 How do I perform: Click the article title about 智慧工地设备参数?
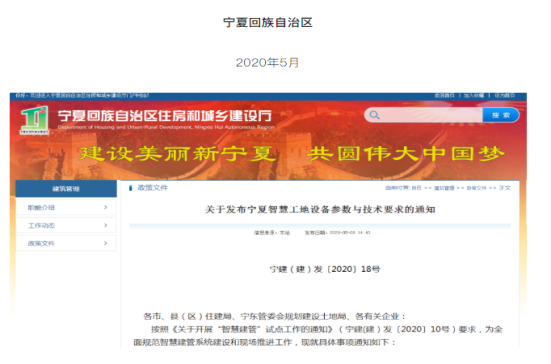click(x=320, y=209)
